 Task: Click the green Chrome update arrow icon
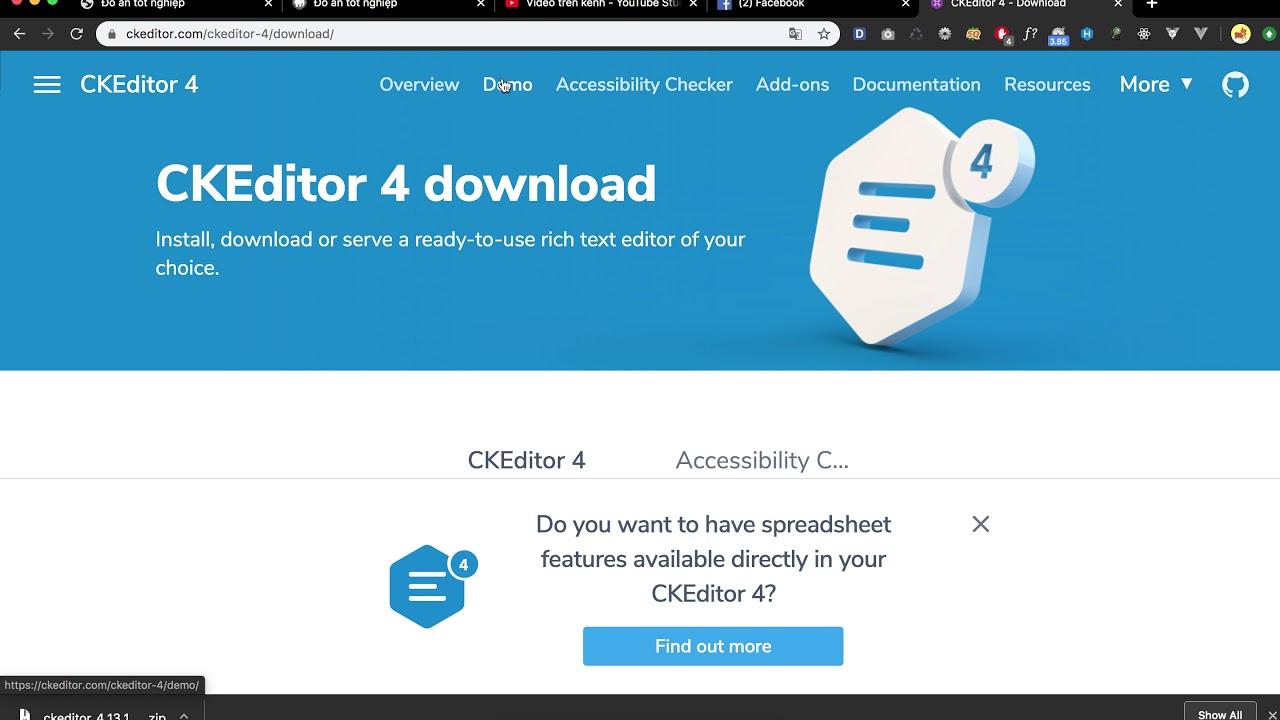click(1269, 34)
